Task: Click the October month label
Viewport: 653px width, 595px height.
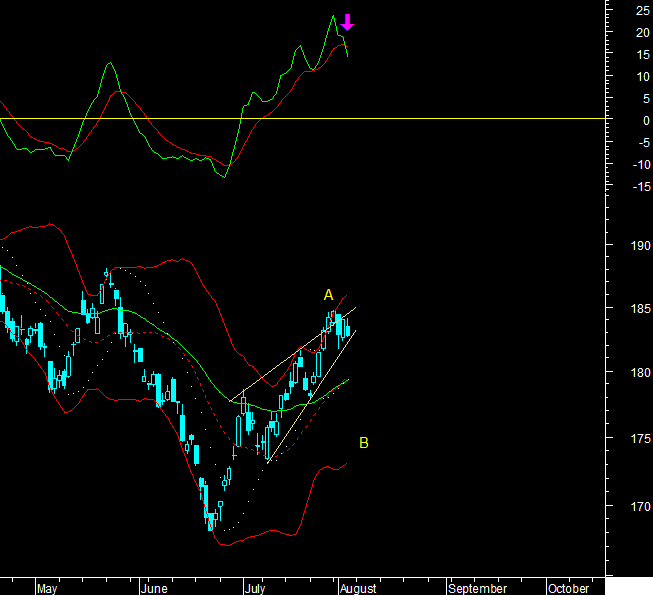Action: [568, 589]
